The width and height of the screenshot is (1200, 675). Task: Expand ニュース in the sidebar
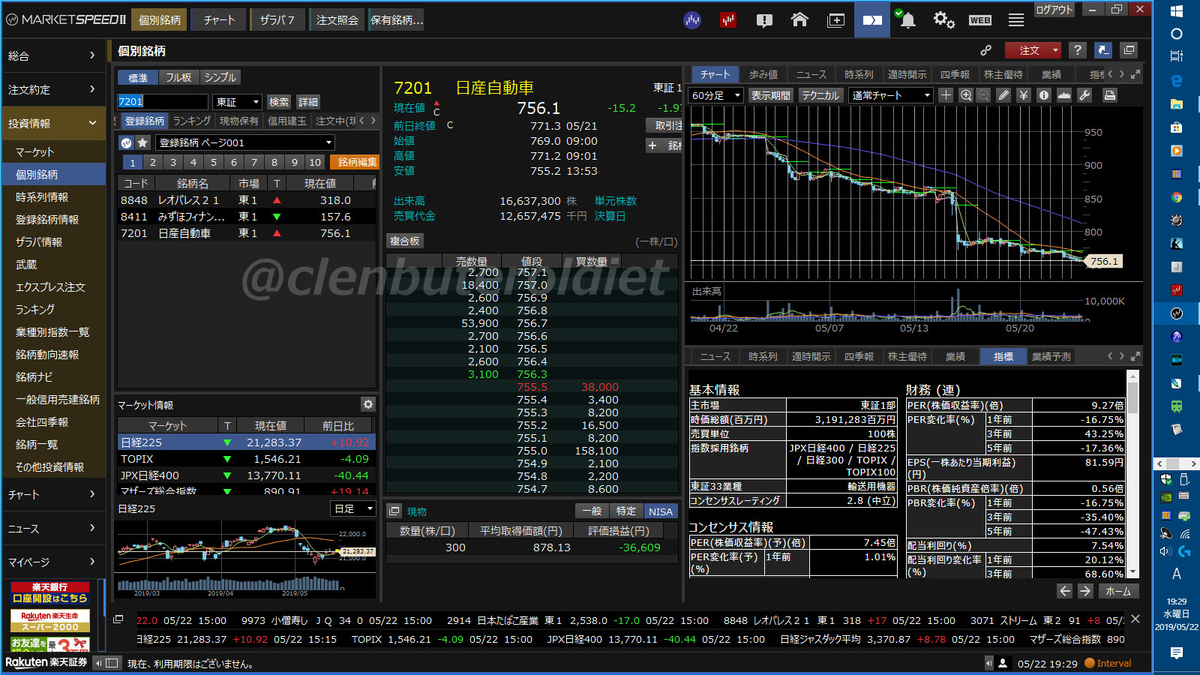(52, 528)
